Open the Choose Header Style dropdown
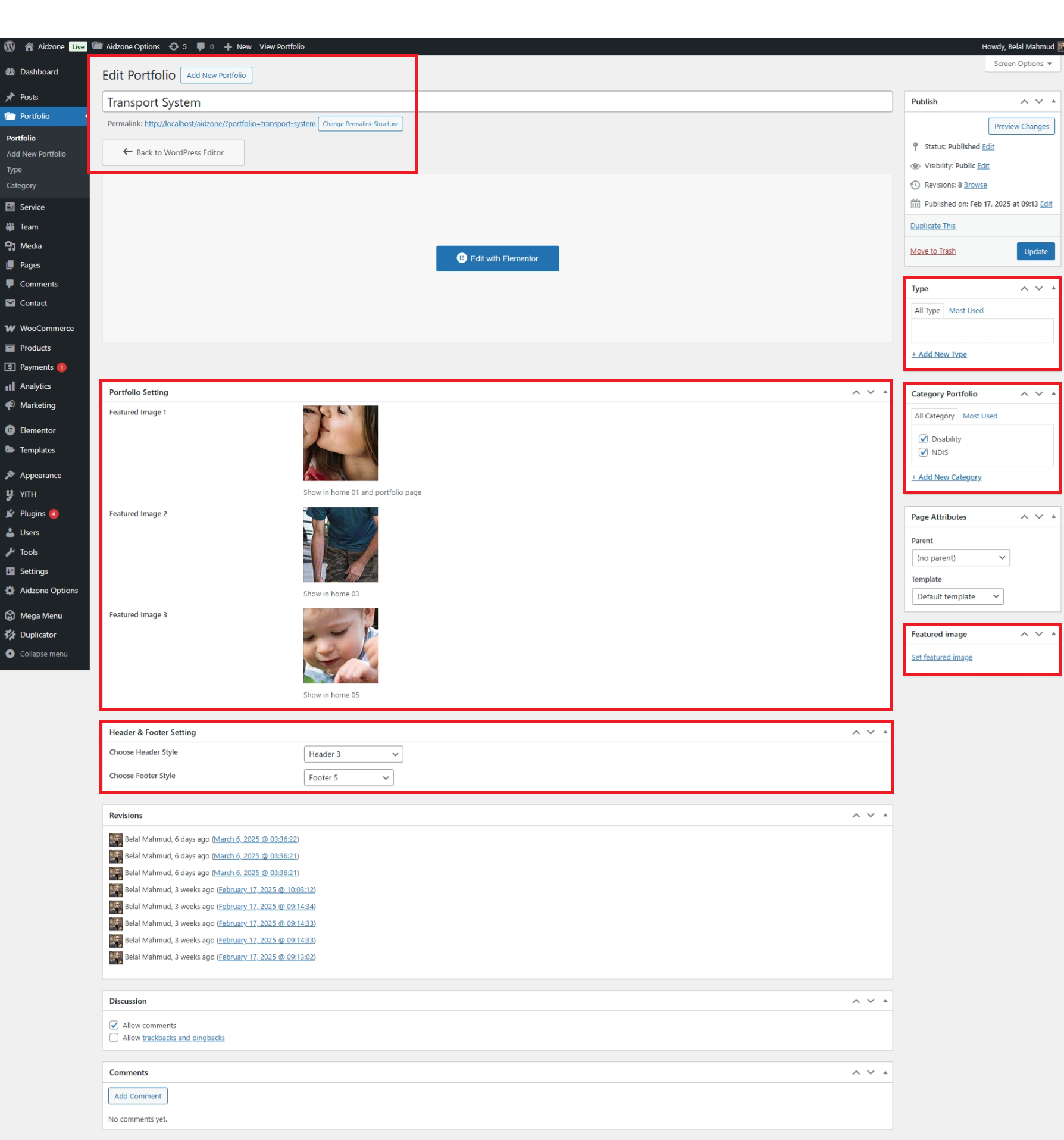This screenshot has width=1064, height=1140. point(353,754)
